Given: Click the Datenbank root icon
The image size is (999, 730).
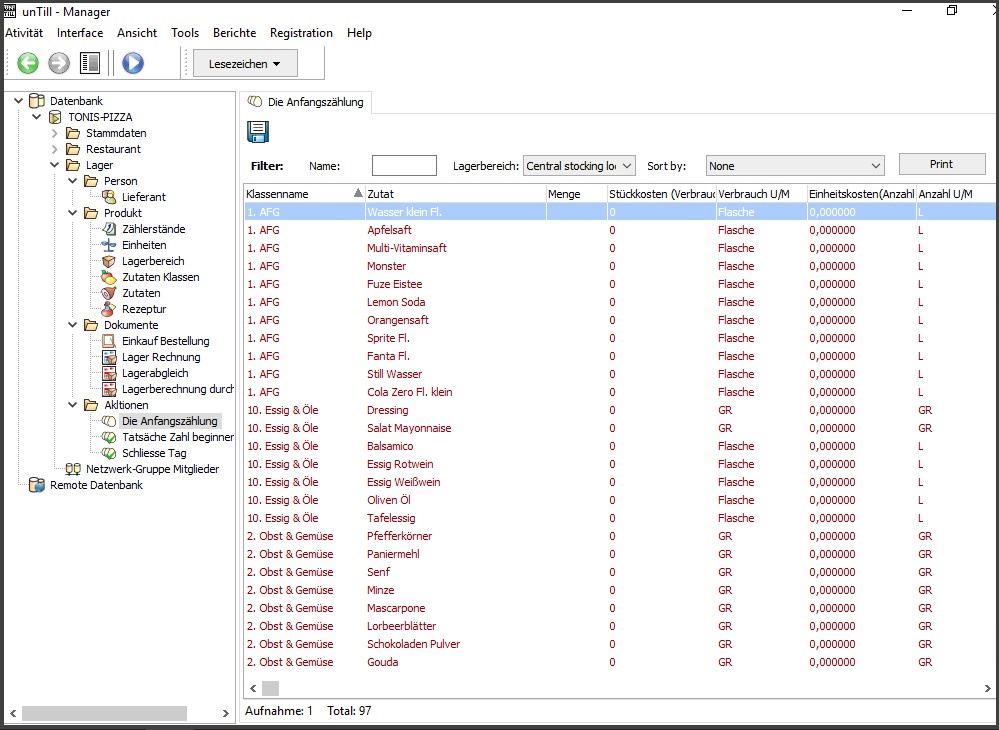Looking at the screenshot, I should 37,101.
